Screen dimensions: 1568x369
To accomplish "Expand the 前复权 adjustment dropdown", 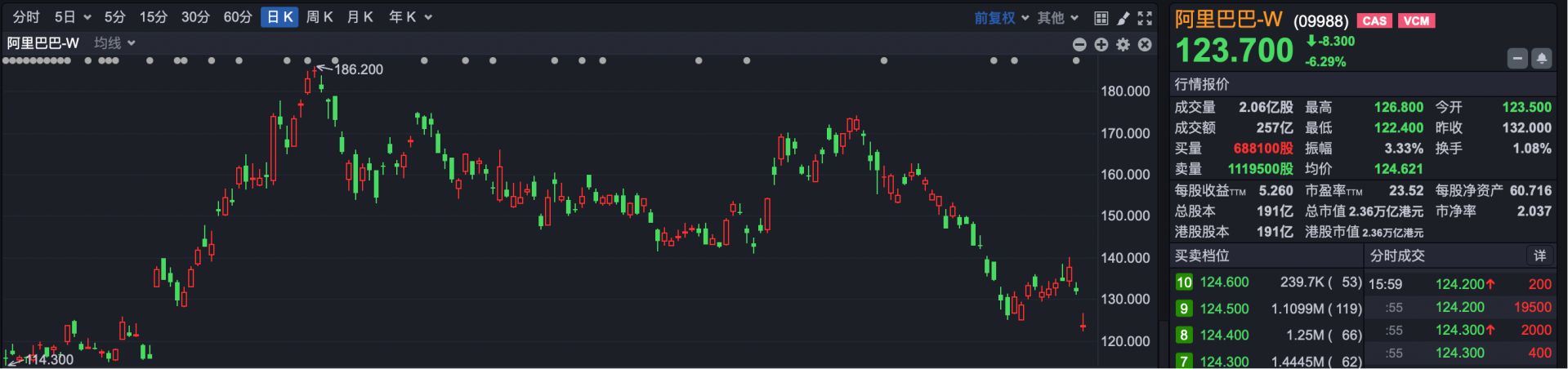I will pos(1001,18).
